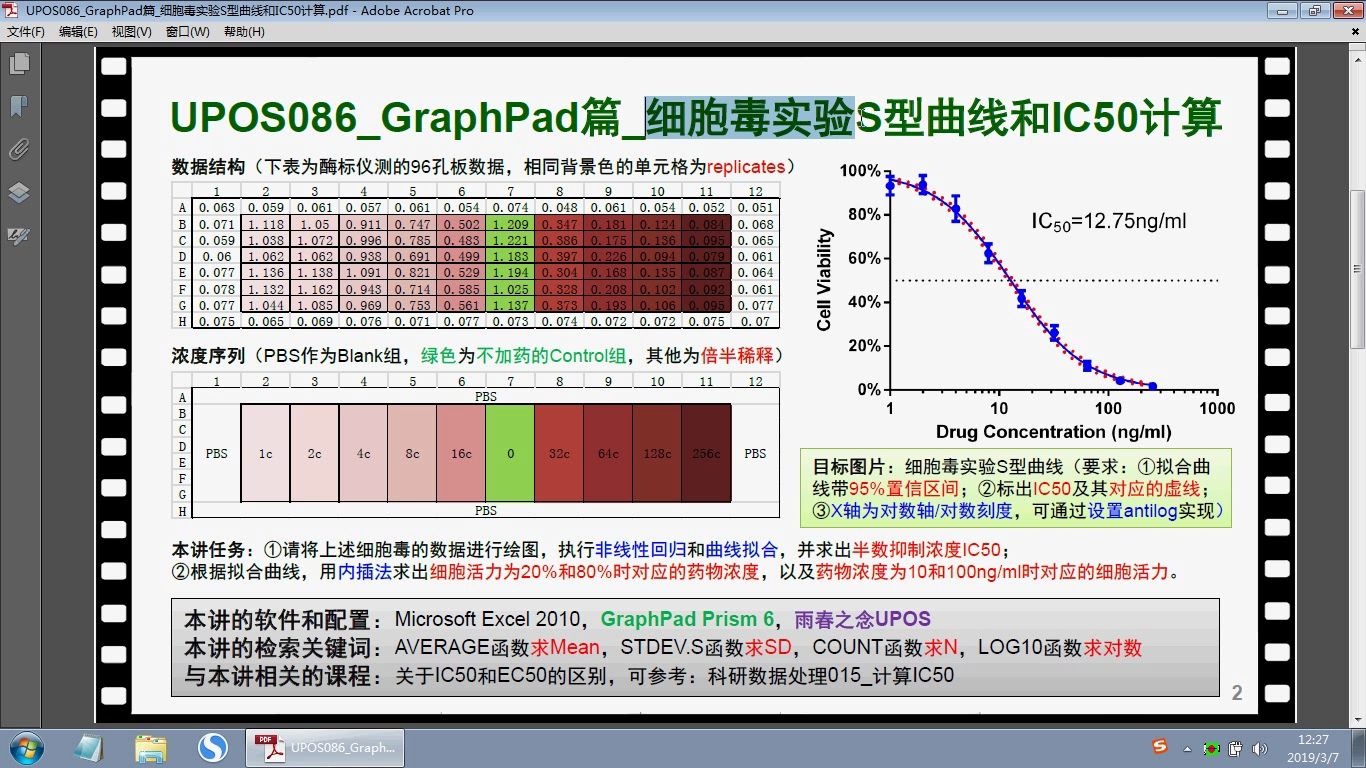Open the 窗口(W) menu
This screenshot has width=1366, height=768.
pos(188,32)
